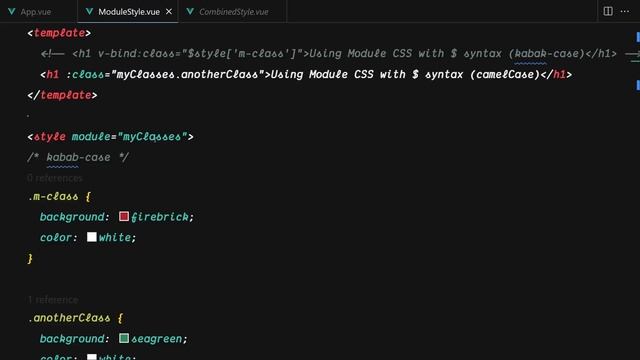
Task: Click the 'module' attribute in style tag
Action: pos(91,137)
